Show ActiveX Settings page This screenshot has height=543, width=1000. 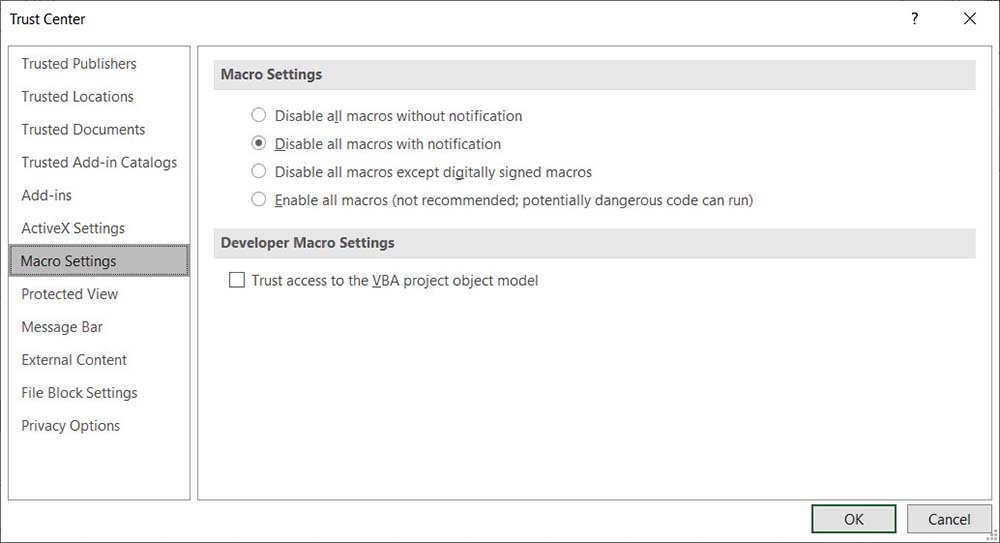(73, 229)
